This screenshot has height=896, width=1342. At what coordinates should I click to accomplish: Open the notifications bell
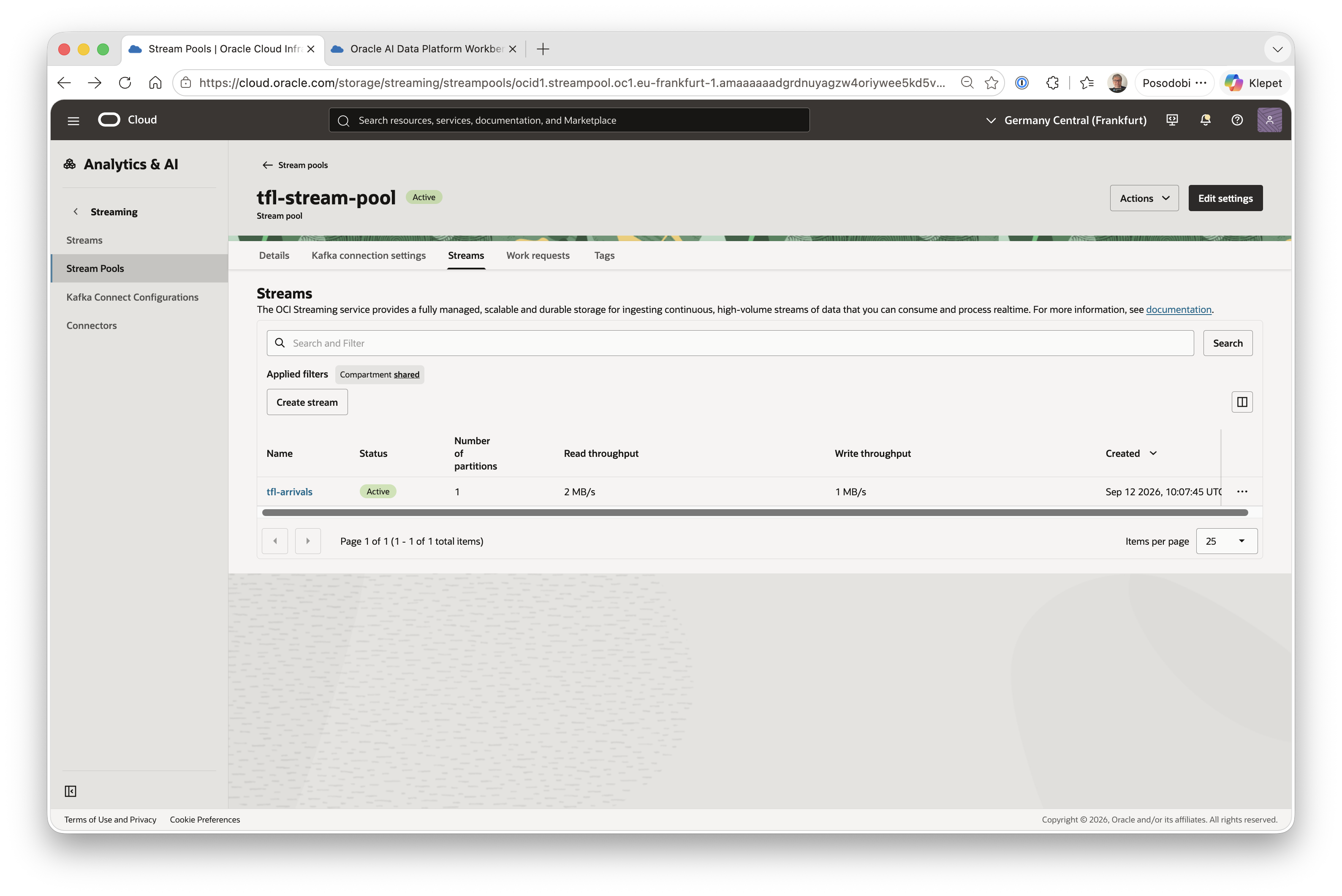pyautogui.click(x=1205, y=120)
